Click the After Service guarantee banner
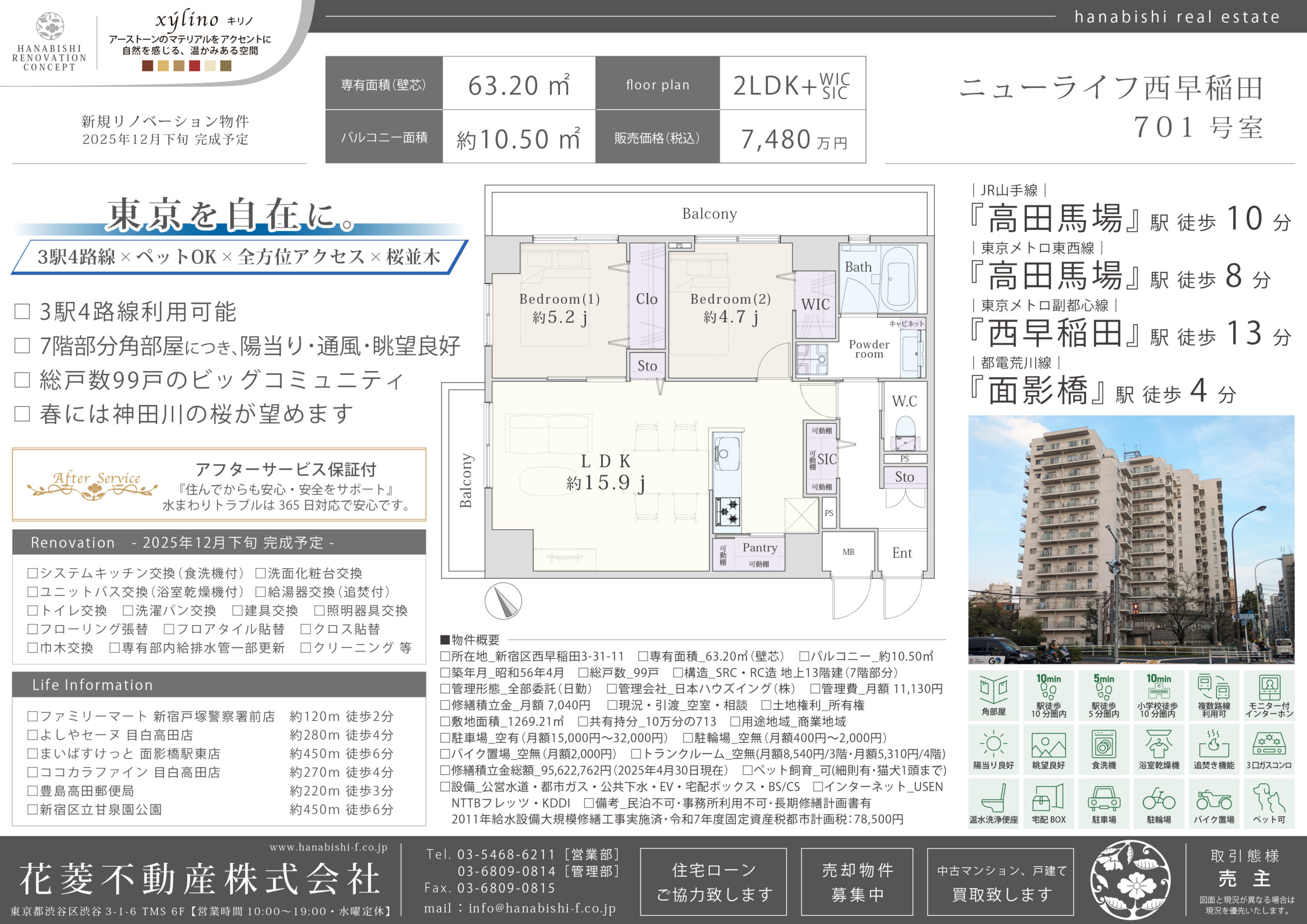 pos(219,484)
